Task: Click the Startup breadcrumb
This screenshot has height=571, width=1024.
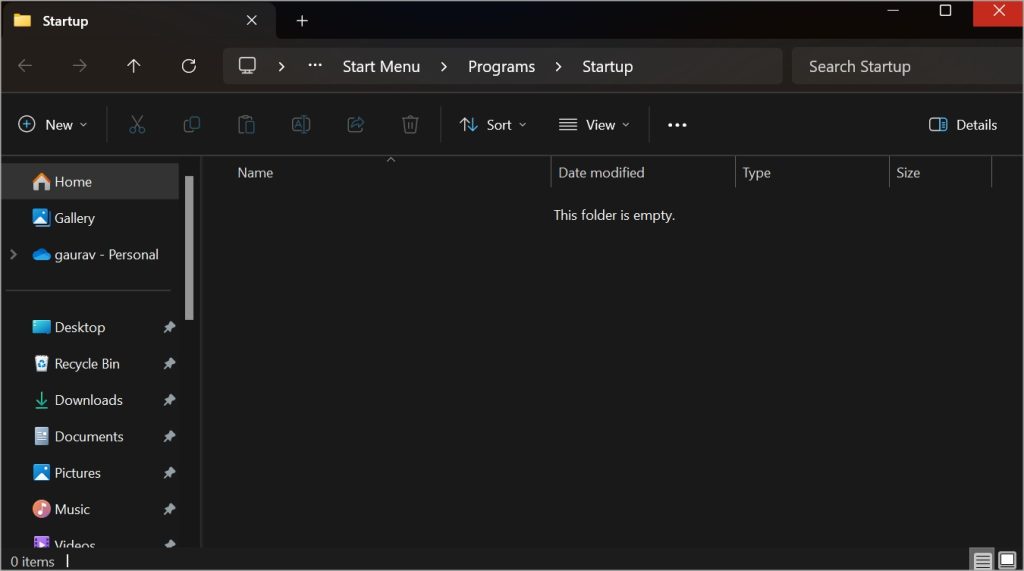Action: coord(607,67)
